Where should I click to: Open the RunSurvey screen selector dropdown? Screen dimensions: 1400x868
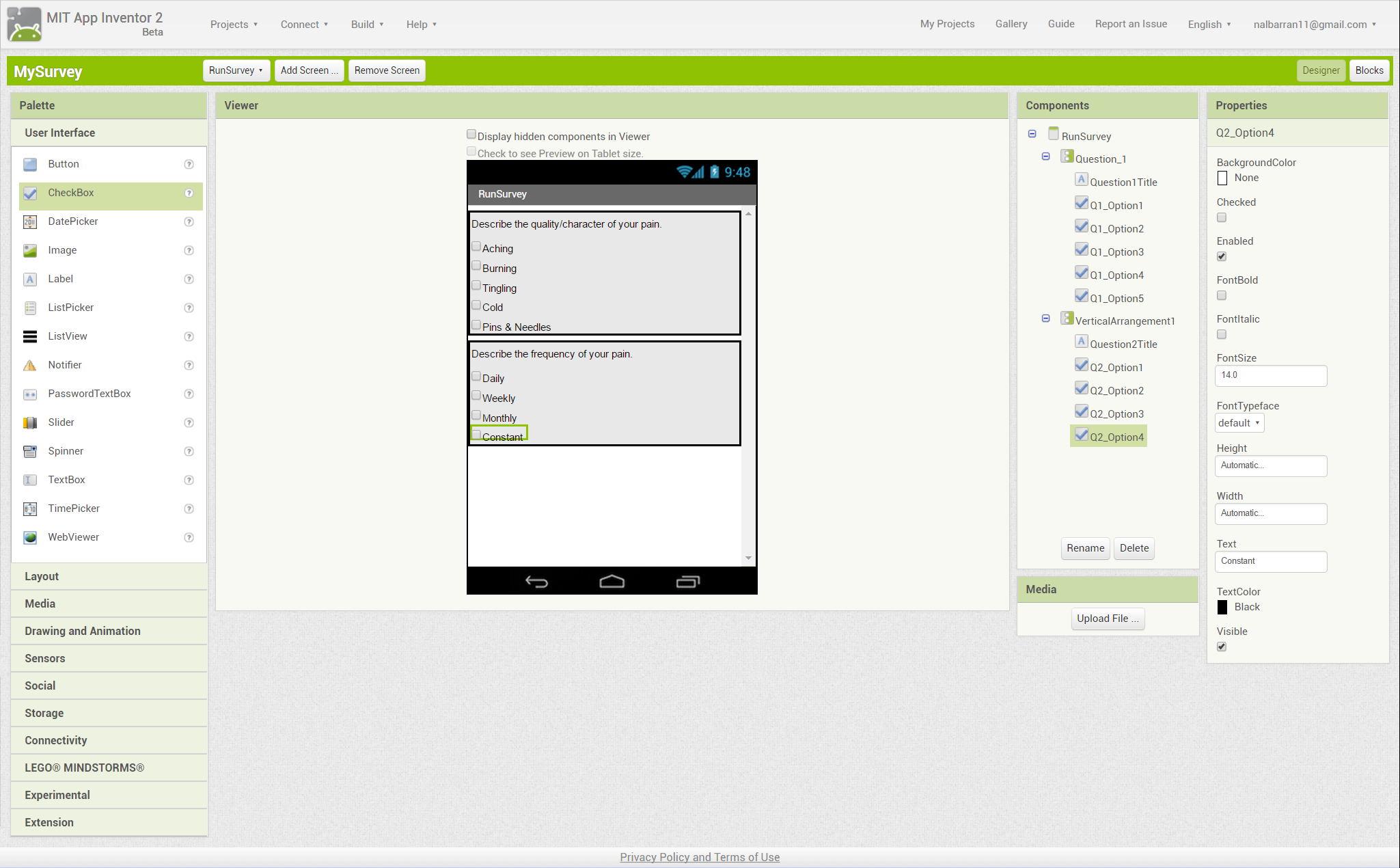coord(236,70)
